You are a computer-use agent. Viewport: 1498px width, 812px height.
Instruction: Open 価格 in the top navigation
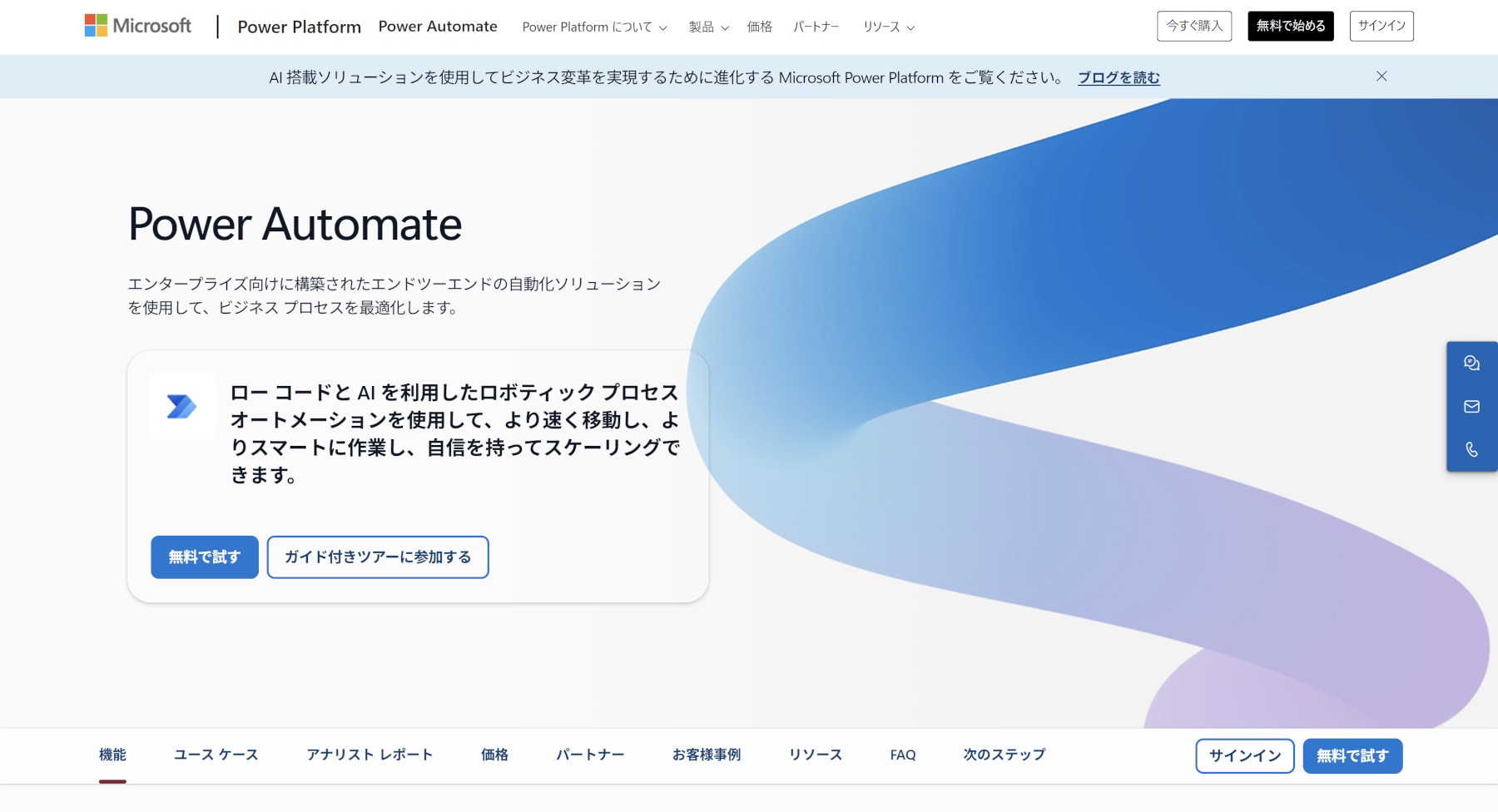tap(759, 27)
